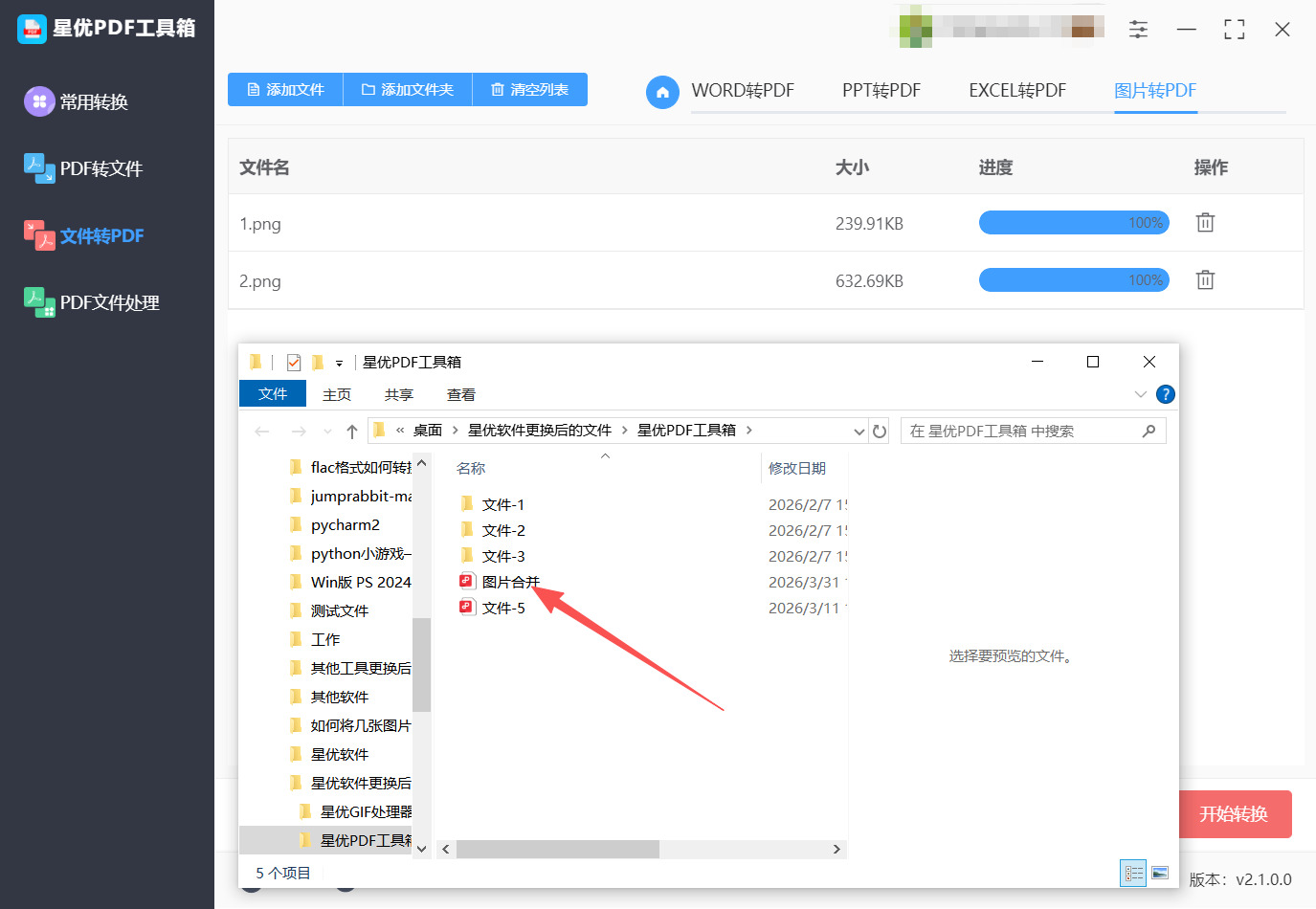This screenshot has height=909, width=1316.
Task: Refresh the Explorer folder view
Action: [880, 432]
